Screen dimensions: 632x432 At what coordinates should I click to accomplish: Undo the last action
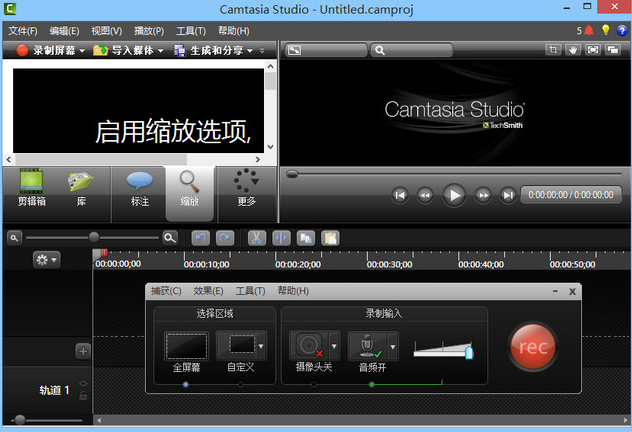(x=200, y=238)
